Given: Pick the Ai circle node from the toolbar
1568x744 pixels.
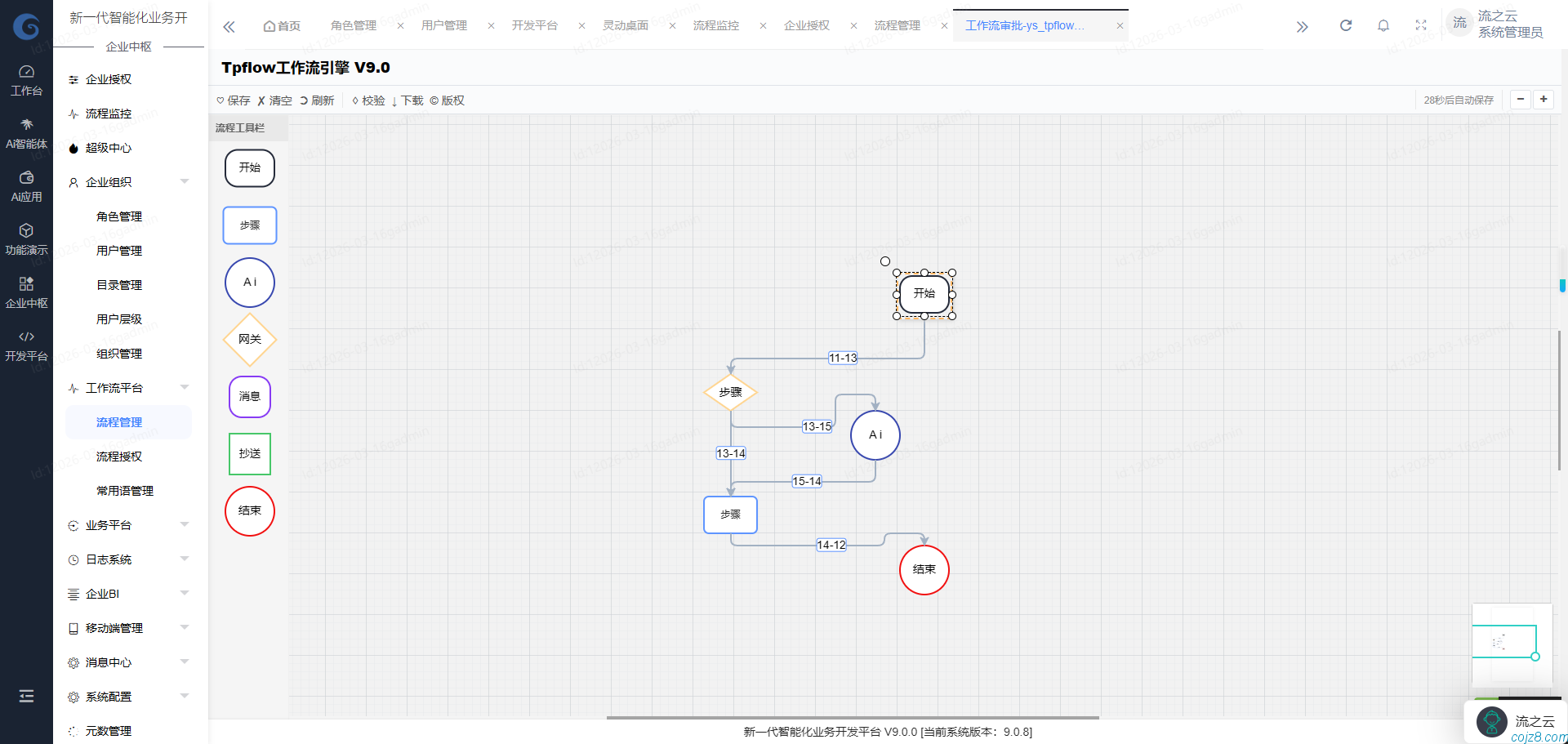Looking at the screenshot, I should pyautogui.click(x=249, y=283).
